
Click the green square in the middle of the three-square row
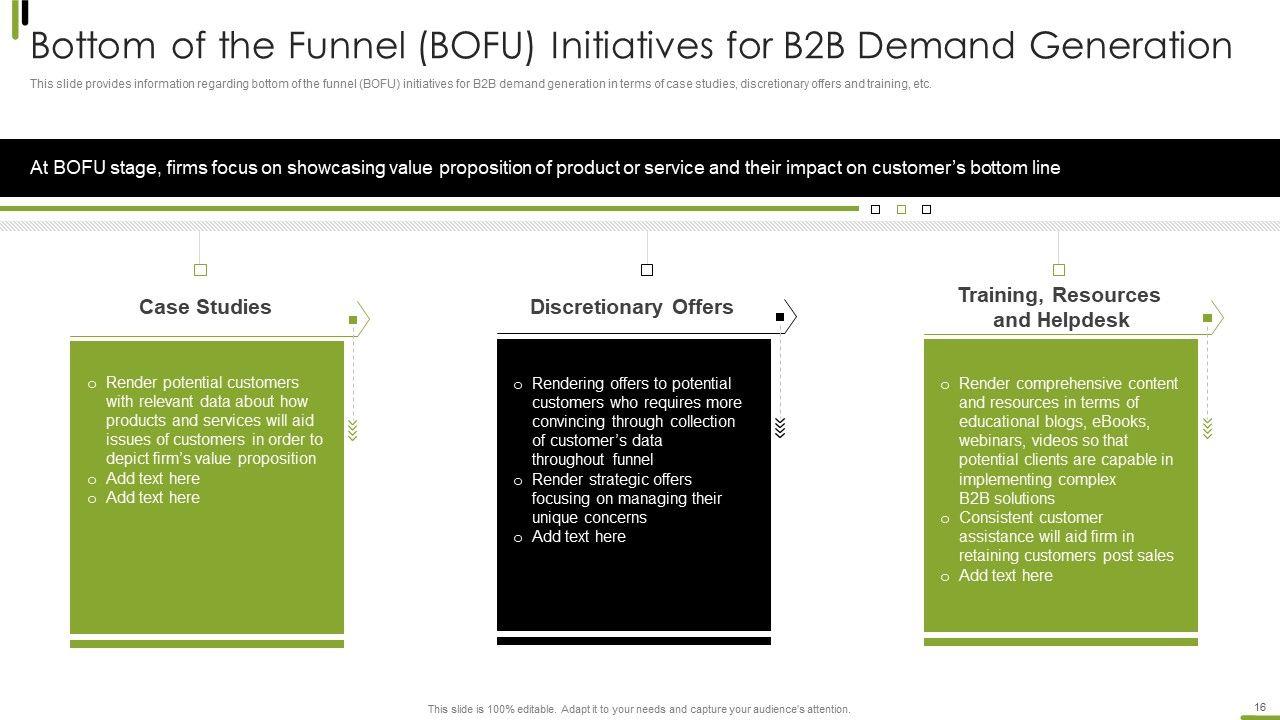click(x=901, y=210)
